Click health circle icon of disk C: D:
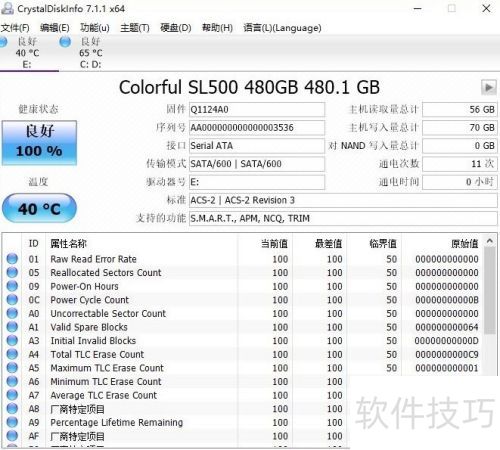The width and height of the screenshot is (500, 450). tap(65, 42)
